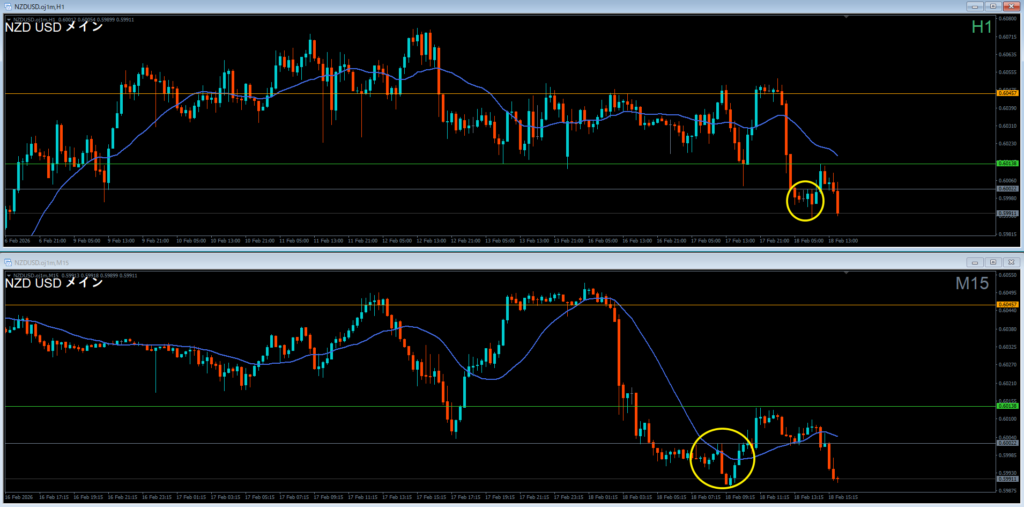Viewport: 1024px width, 507px height.
Task: Click the orange price label on M15 chart
Action: click(1008, 304)
